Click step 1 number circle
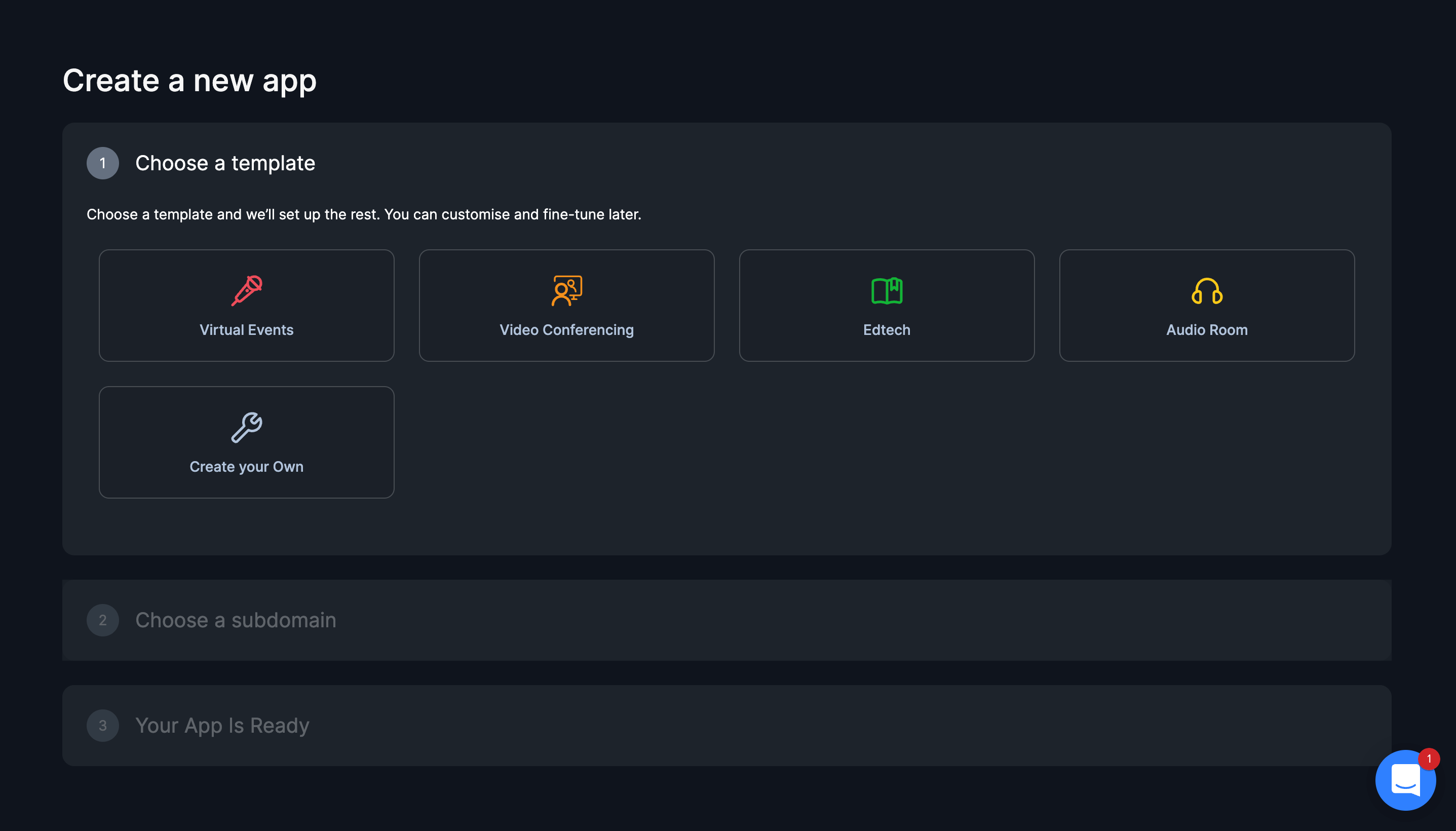The image size is (1456, 831). [103, 163]
